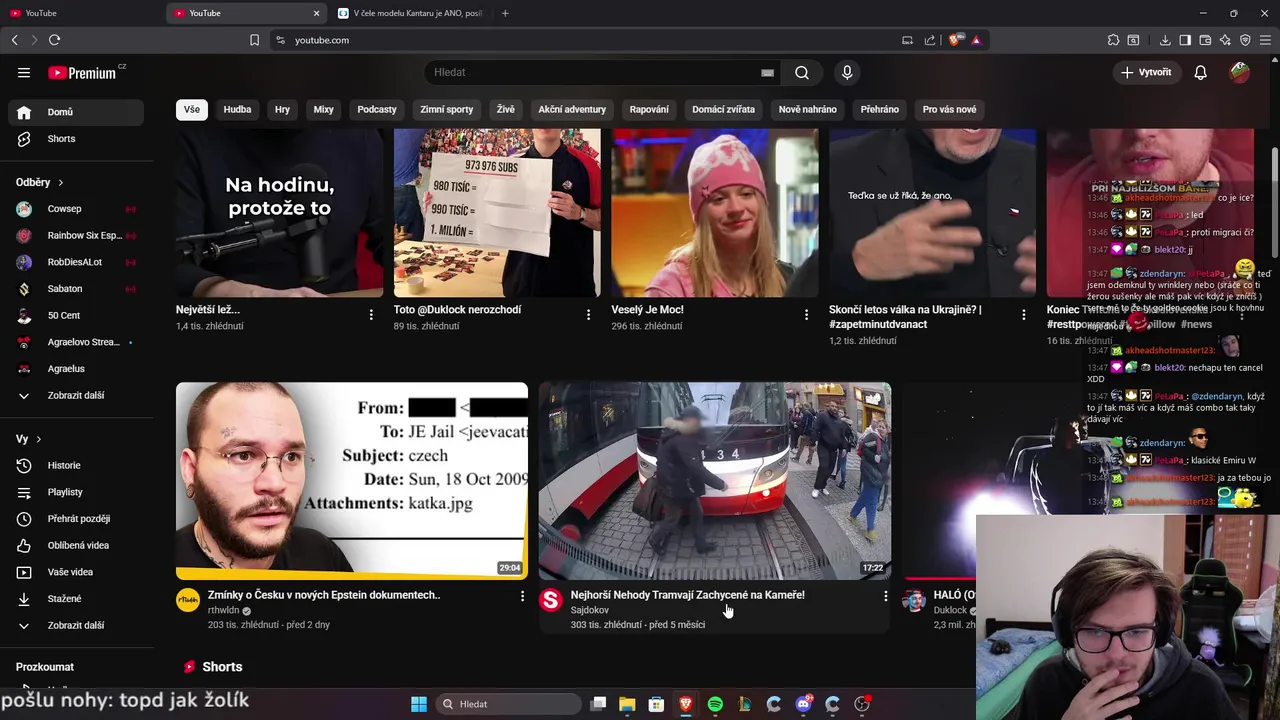The width and height of the screenshot is (1280, 720).
Task: Play the tram accident video thumbnail
Action: pos(715,481)
